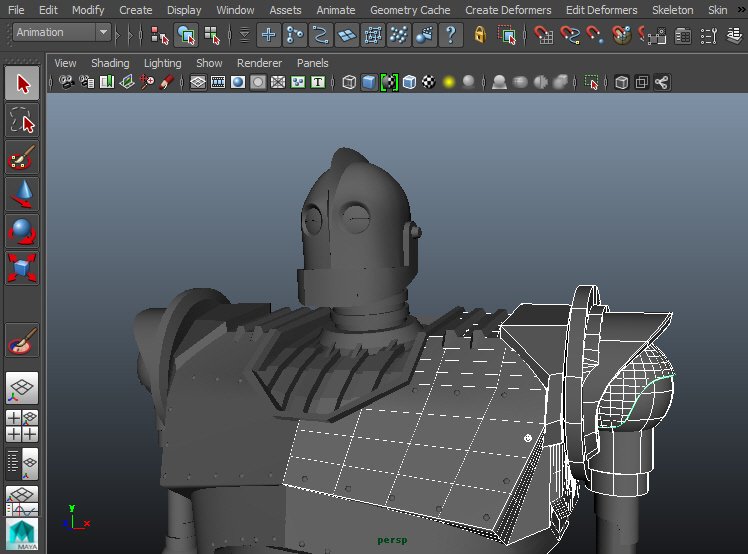This screenshot has height=554, width=748.
Task: Open the Animate menu
Action: (x=336, y=10)
